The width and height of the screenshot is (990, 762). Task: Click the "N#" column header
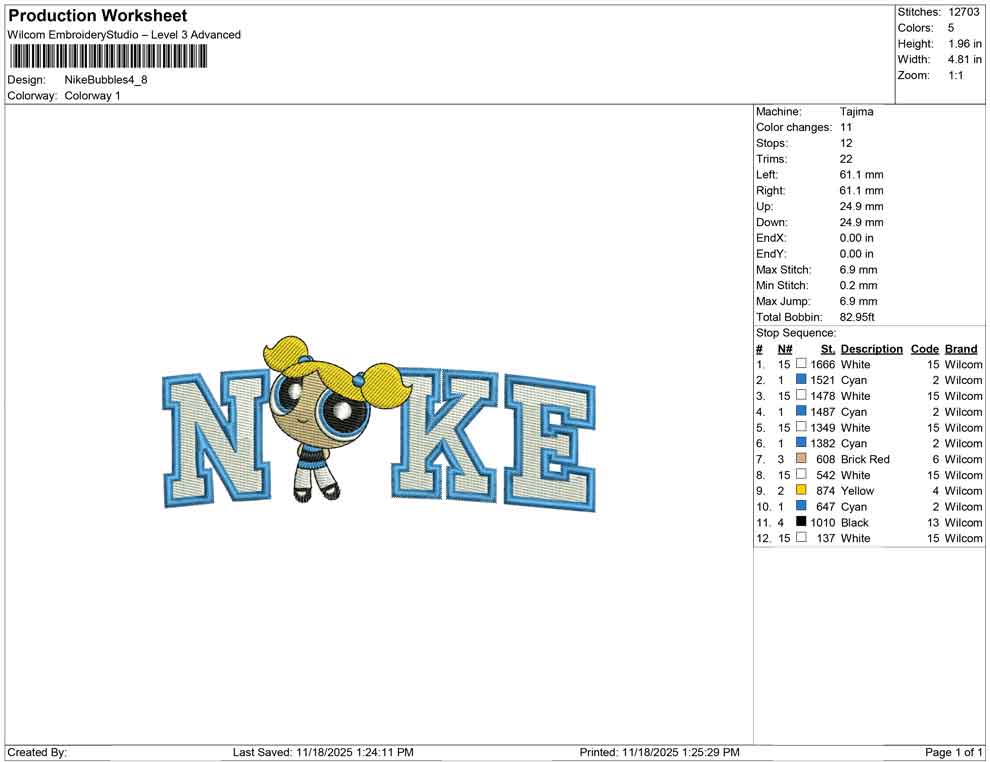click(x=785, y=349)
